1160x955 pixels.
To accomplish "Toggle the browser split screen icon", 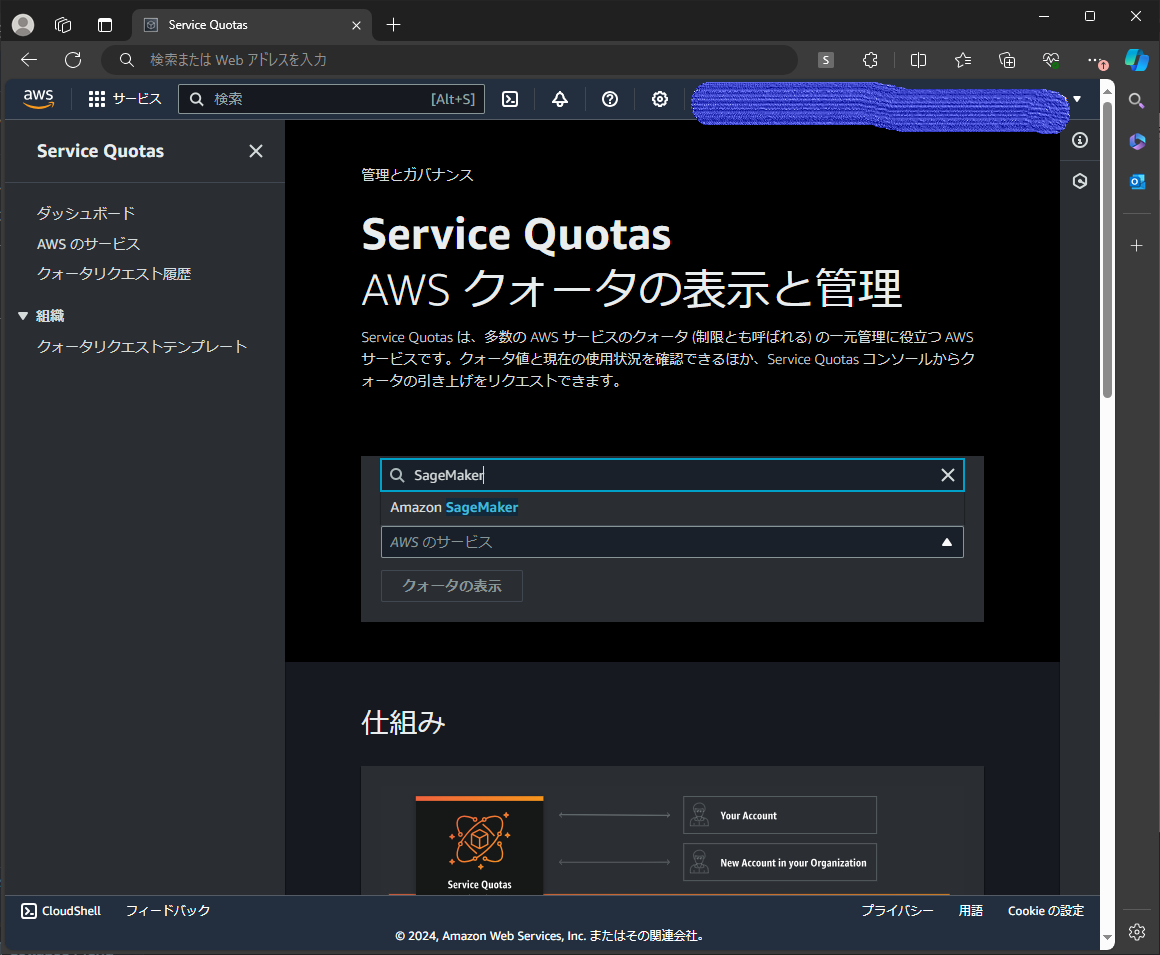I will (x=918, y=60).
